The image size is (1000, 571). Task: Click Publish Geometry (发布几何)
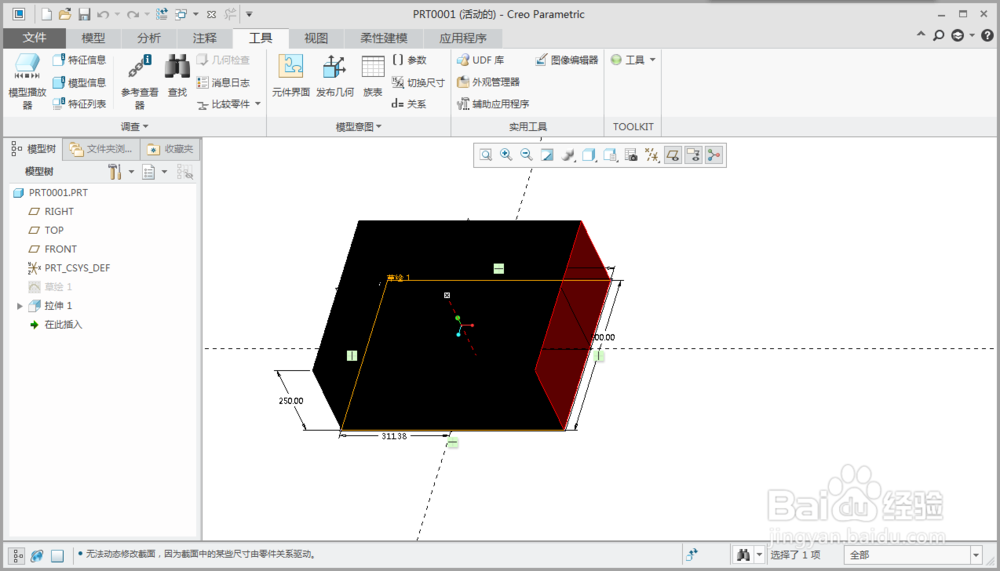(x=335, y=75)
